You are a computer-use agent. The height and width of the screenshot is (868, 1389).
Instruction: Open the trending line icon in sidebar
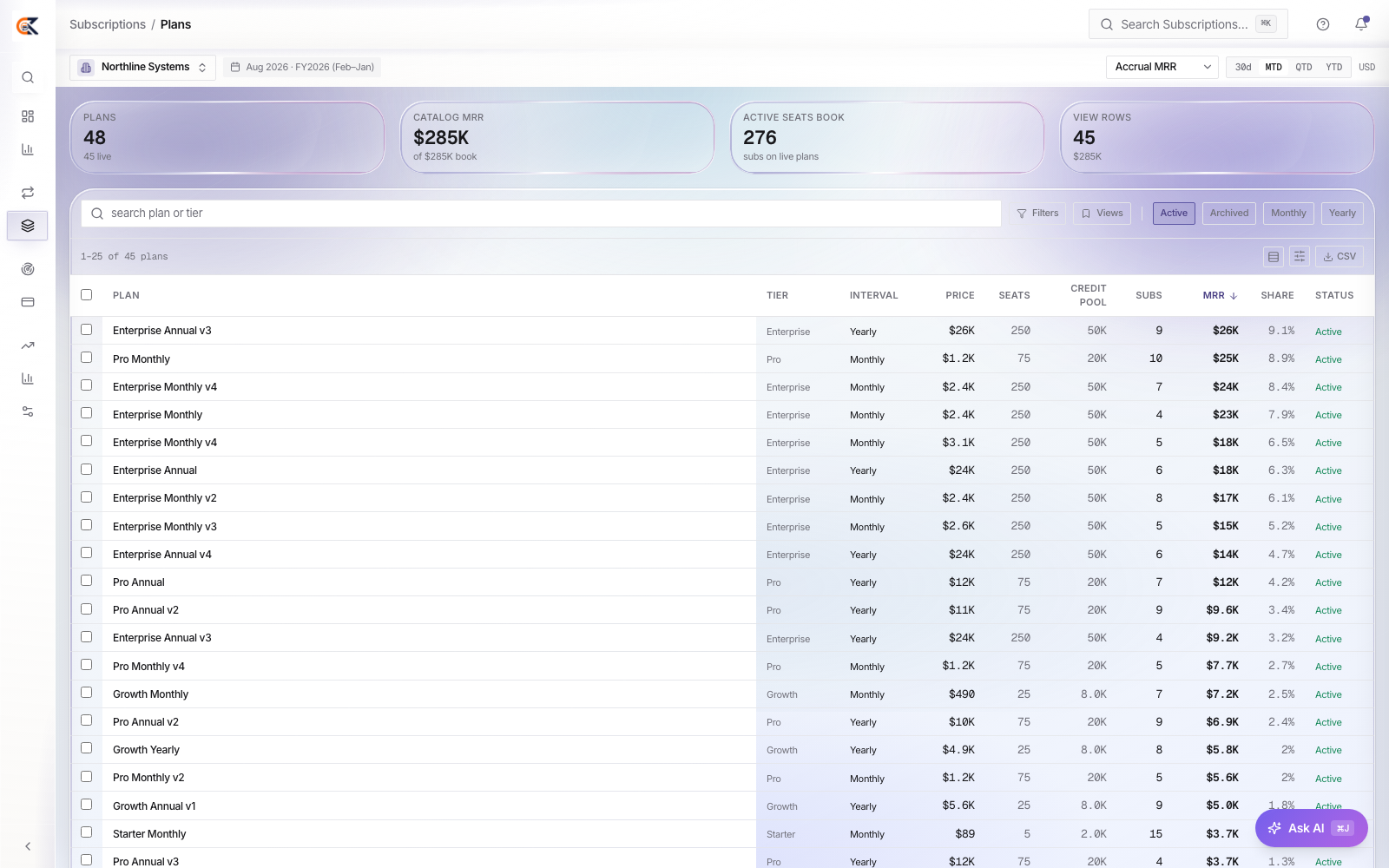coord(28,345)
